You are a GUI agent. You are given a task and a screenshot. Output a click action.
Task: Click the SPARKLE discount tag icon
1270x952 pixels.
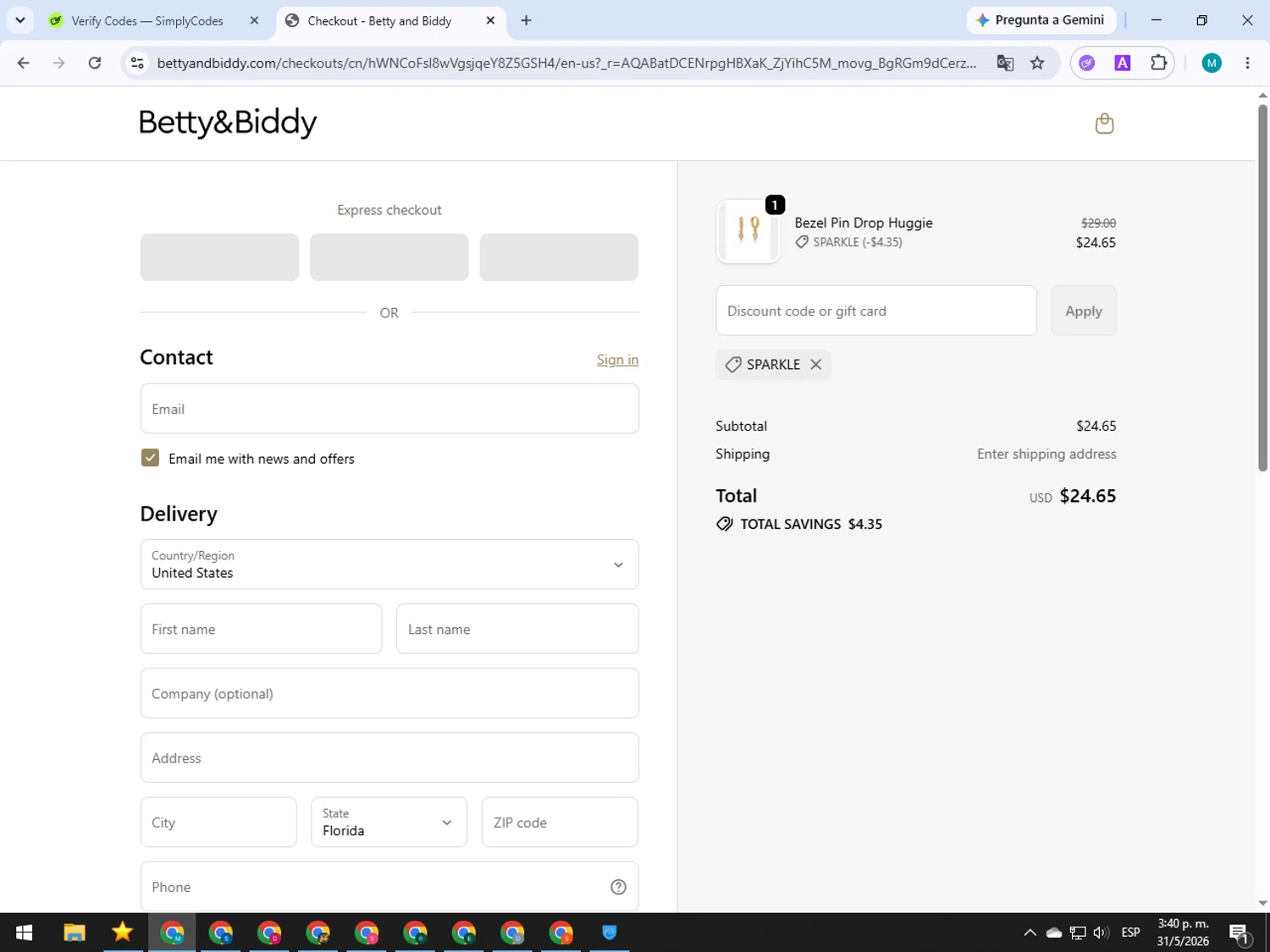tap(733, 365)
